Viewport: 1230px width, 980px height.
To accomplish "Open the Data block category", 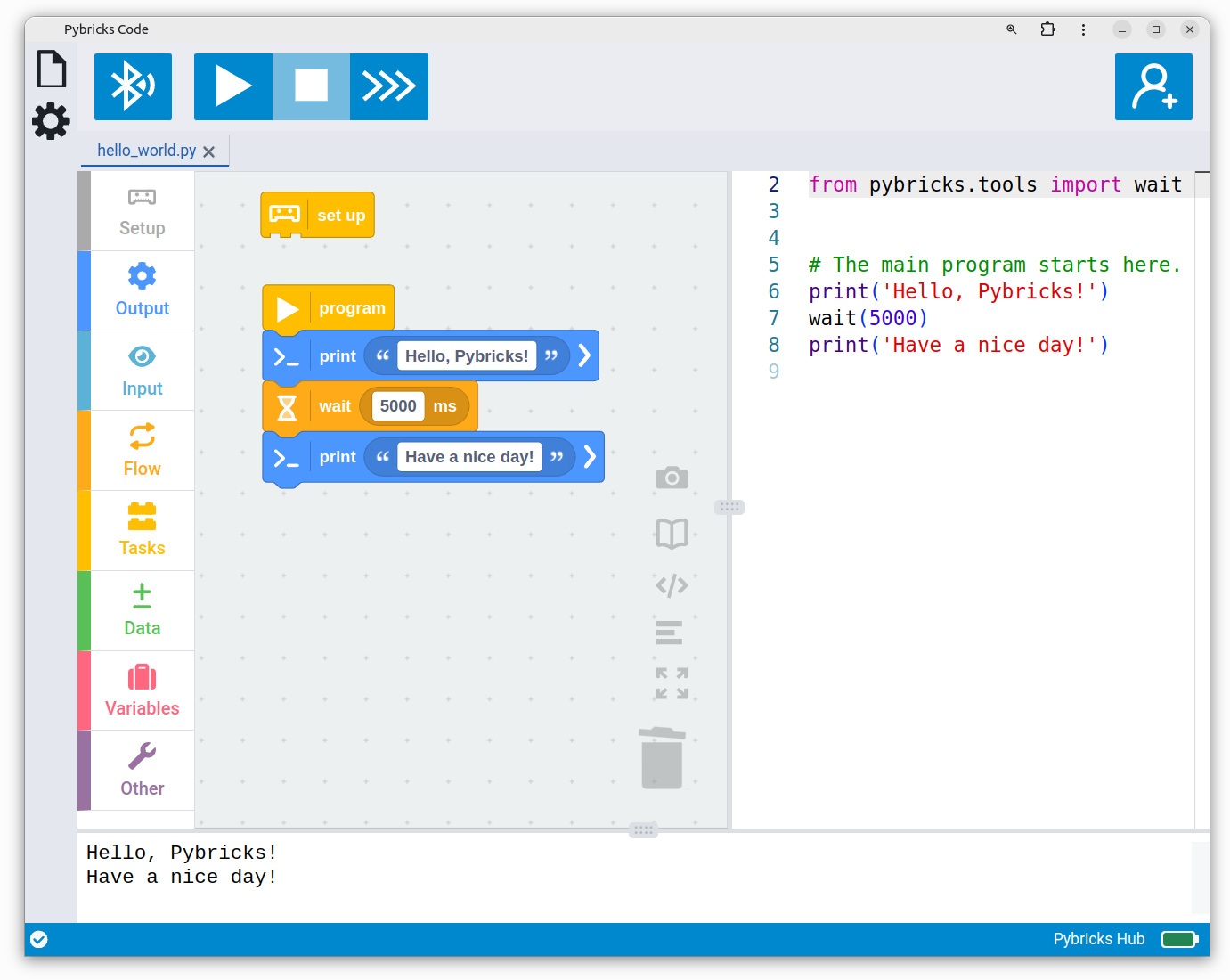I will click(x=142, y=611).
